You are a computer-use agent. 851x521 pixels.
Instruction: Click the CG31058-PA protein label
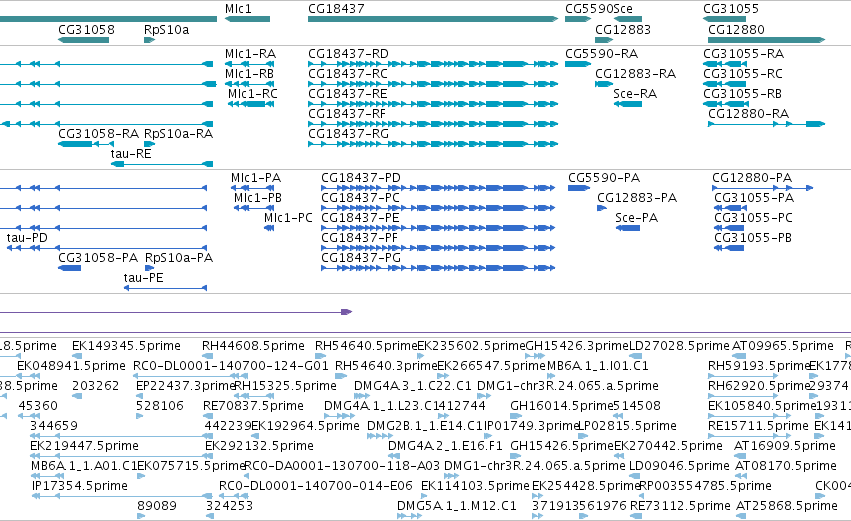tap(98, 258)
